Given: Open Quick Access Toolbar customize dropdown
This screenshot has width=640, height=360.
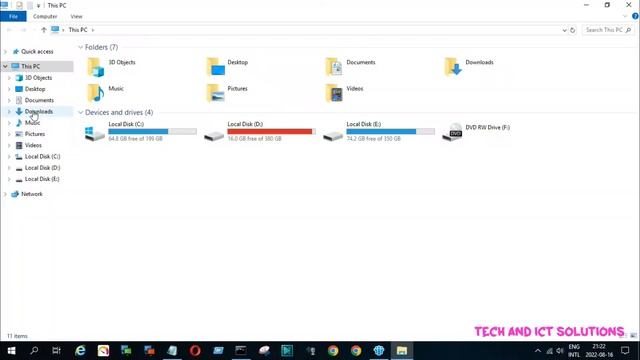Looking at the screenshot, I should (38, 6).
